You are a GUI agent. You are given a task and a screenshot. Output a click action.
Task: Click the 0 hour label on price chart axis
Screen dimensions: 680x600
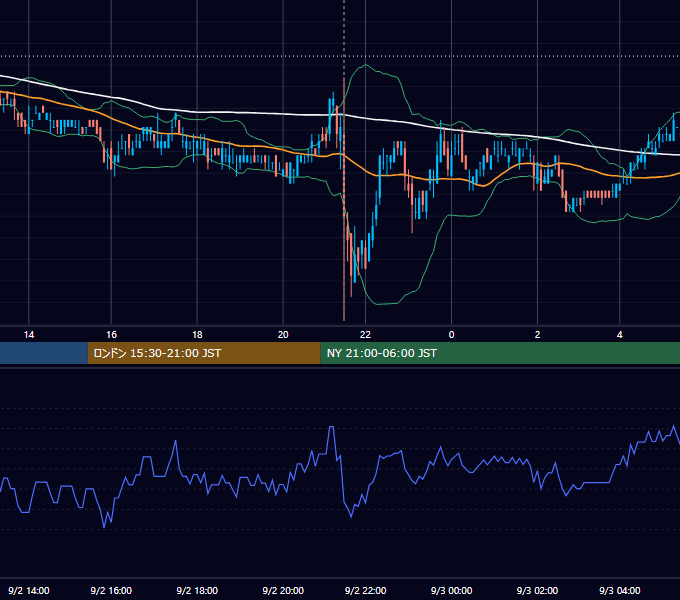click(x=451, y=335)
